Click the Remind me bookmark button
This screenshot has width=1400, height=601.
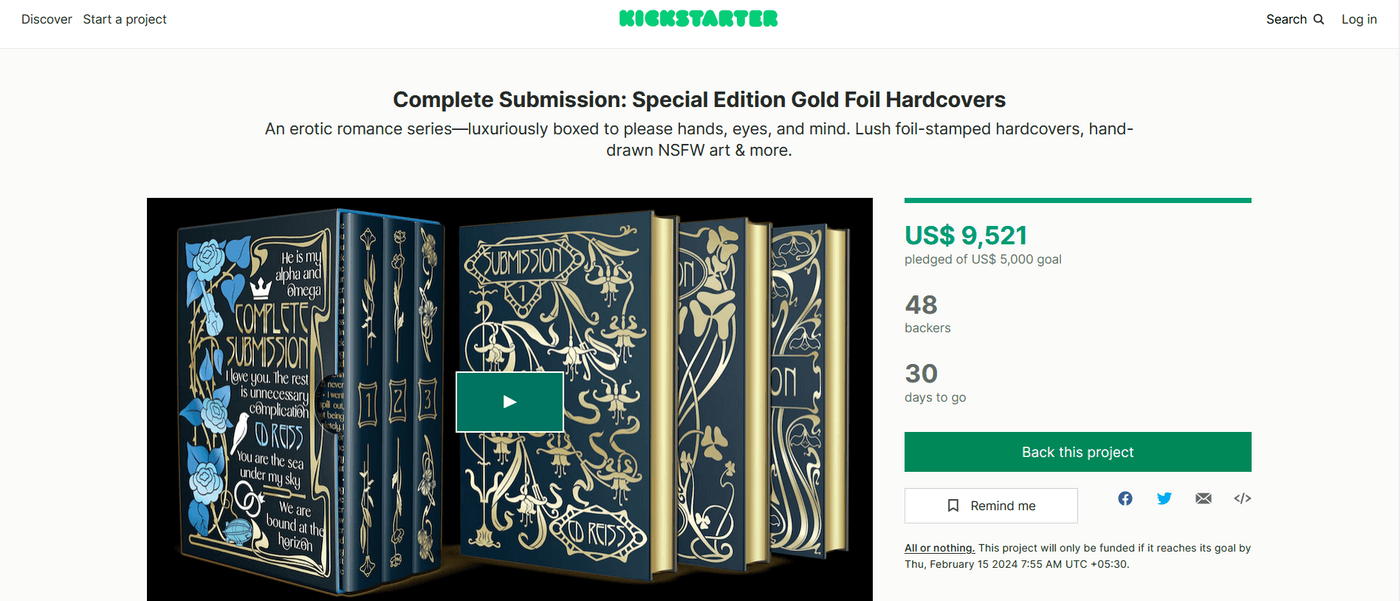991,506
